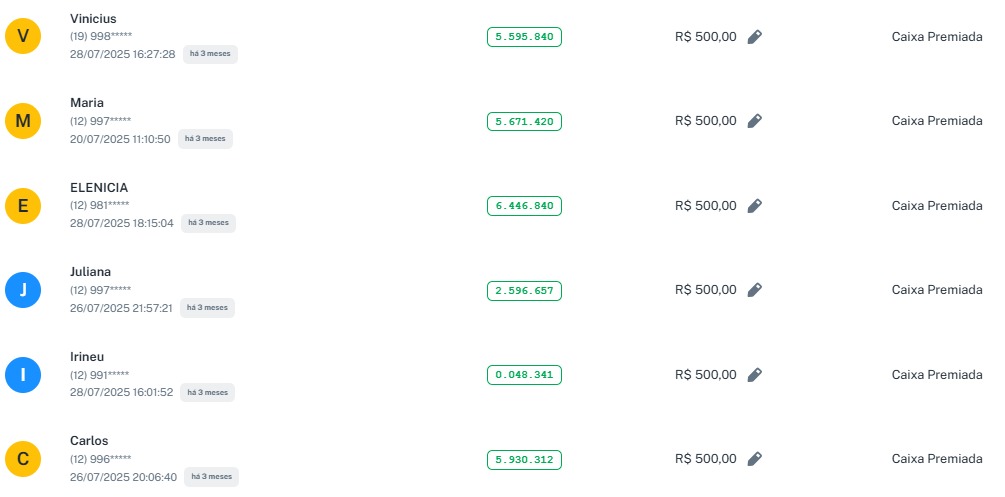The width and height of the screenshot is (1005, 497).
Task: Click "há 3 meses" tag under Vinicius
Action: click(x=210, y=54)
